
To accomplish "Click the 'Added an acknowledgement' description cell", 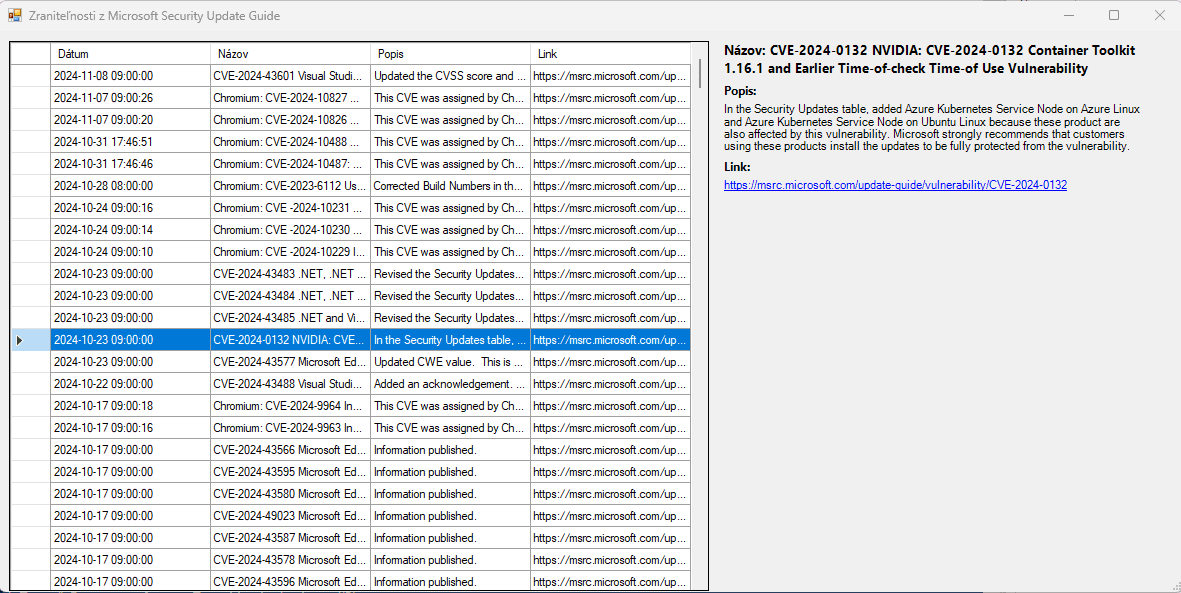I will (x=450, y=384).
